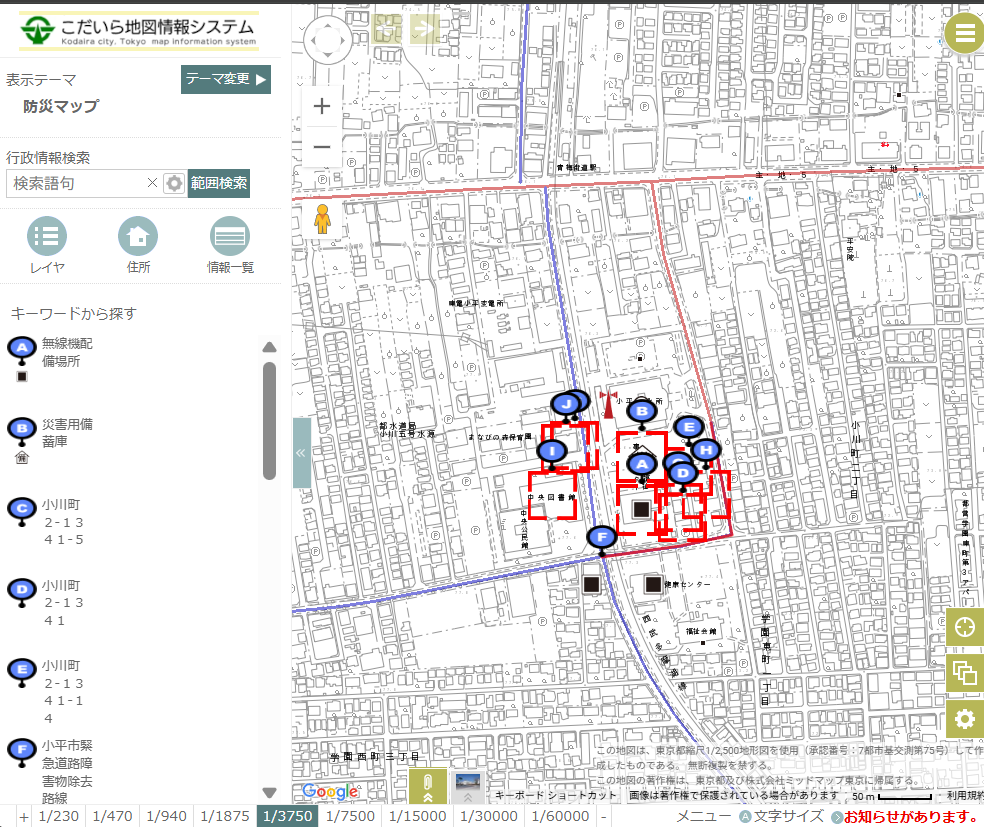Open the レイヤ layer list icon
Screen dimensions: 984x827
(x=47, y=237)
